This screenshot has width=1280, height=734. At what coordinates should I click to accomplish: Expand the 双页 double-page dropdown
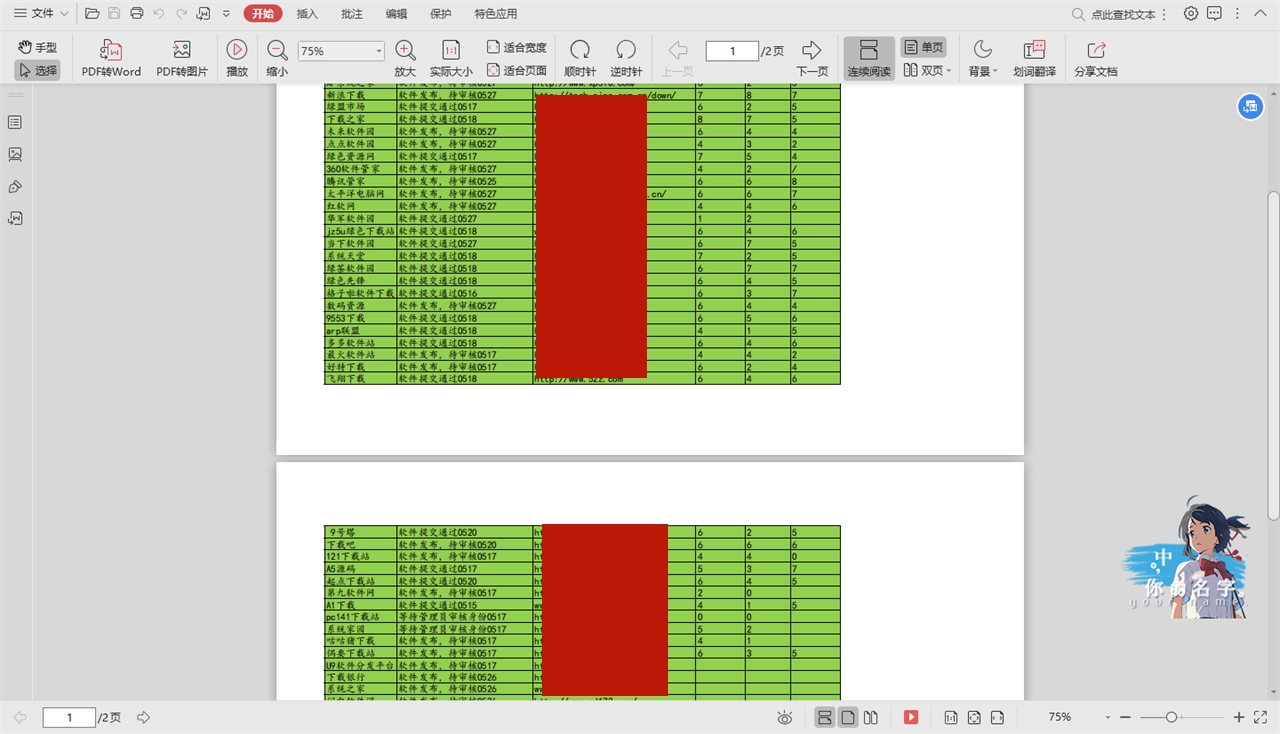click(x=946, y=71)
